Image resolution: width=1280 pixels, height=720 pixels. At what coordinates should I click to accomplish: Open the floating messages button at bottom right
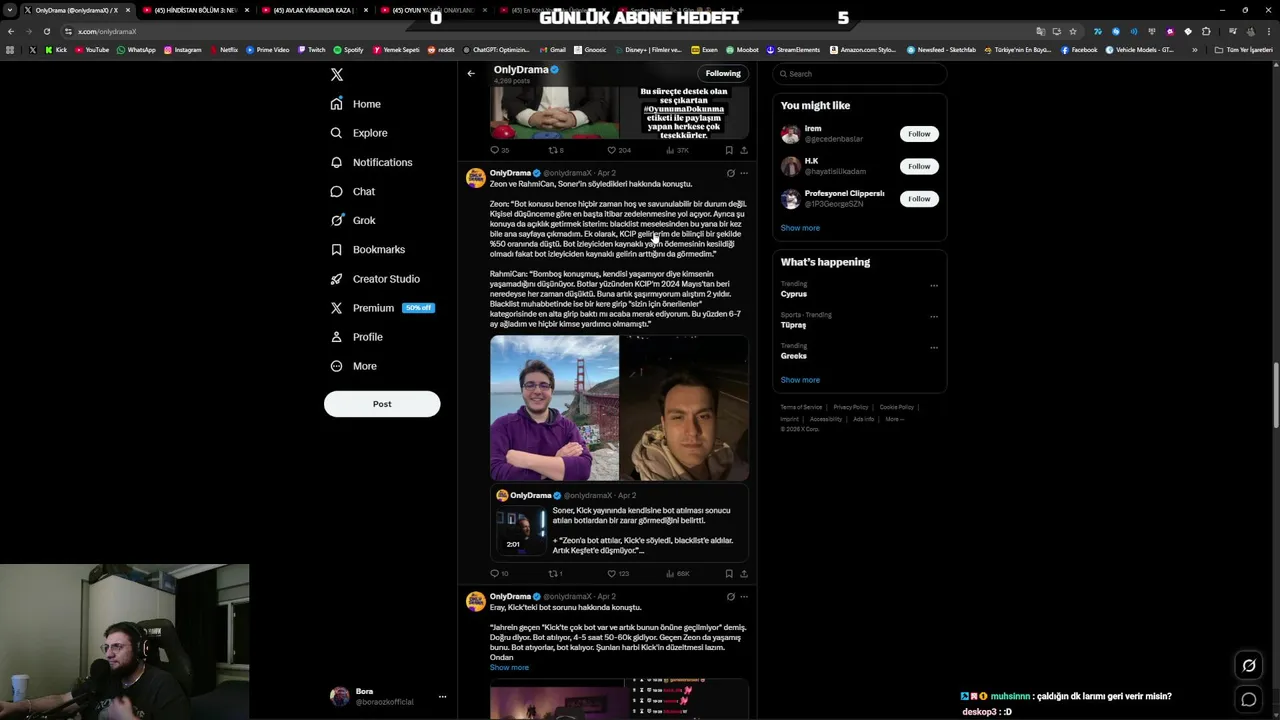(1248, 700)
